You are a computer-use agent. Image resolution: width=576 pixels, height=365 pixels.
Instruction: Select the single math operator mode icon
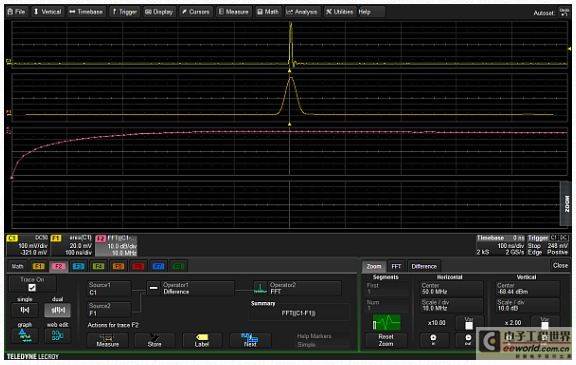(25, 310)
